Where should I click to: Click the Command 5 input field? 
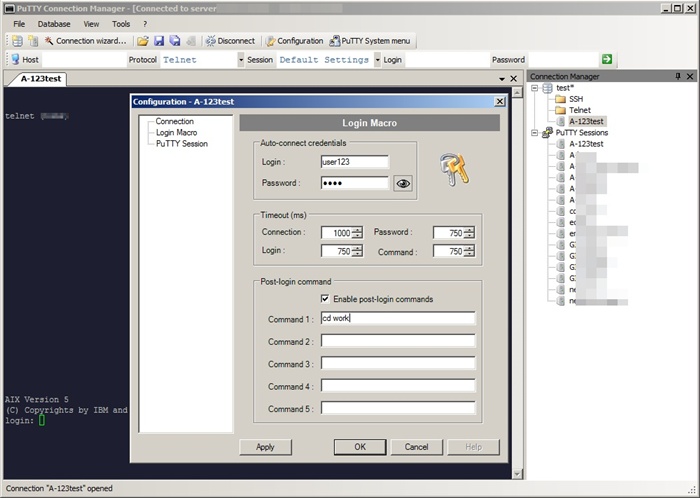pyautogui.click(x=398, y=408)
